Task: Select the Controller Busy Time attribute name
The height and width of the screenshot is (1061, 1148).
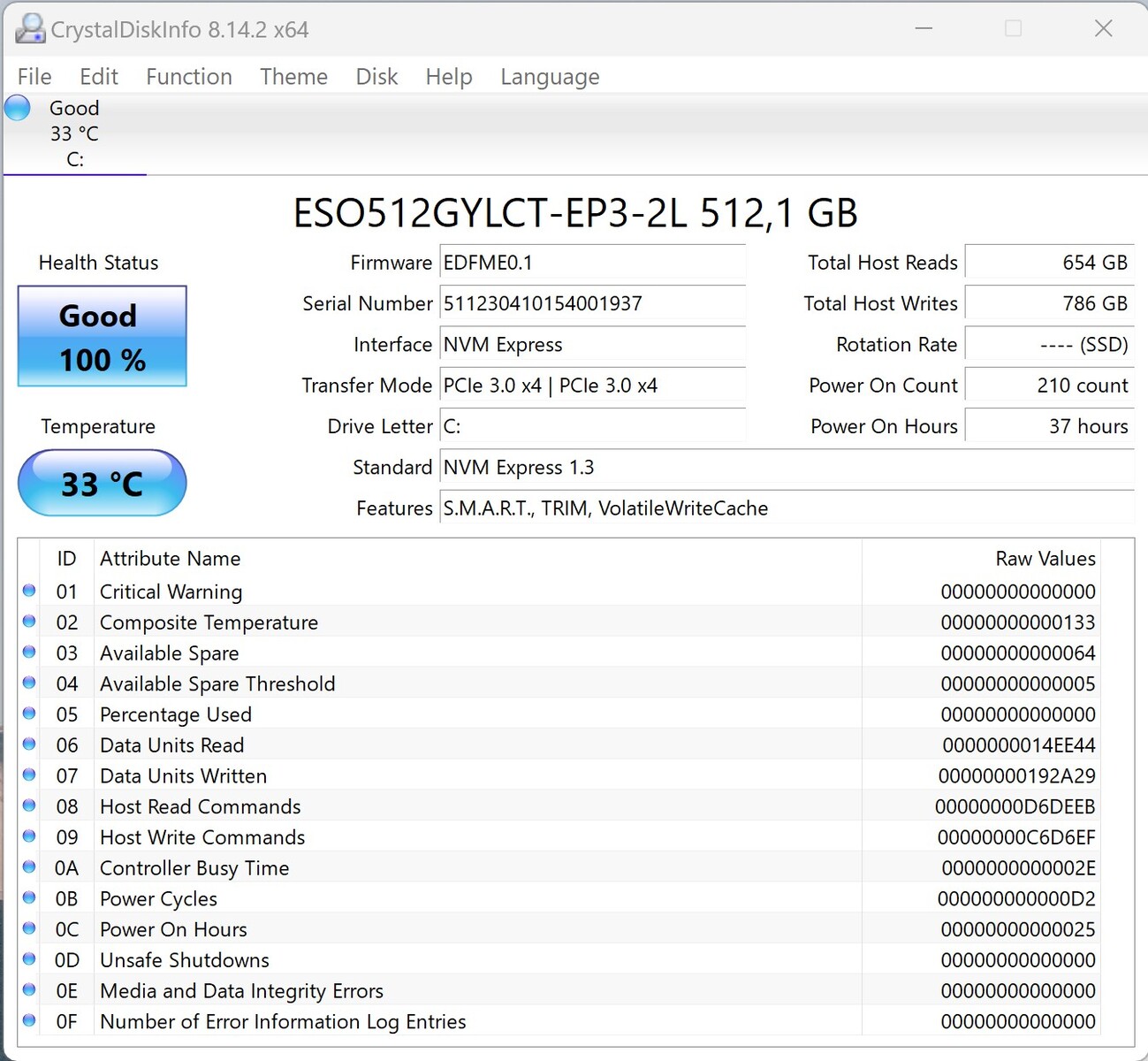Action: 194,868
